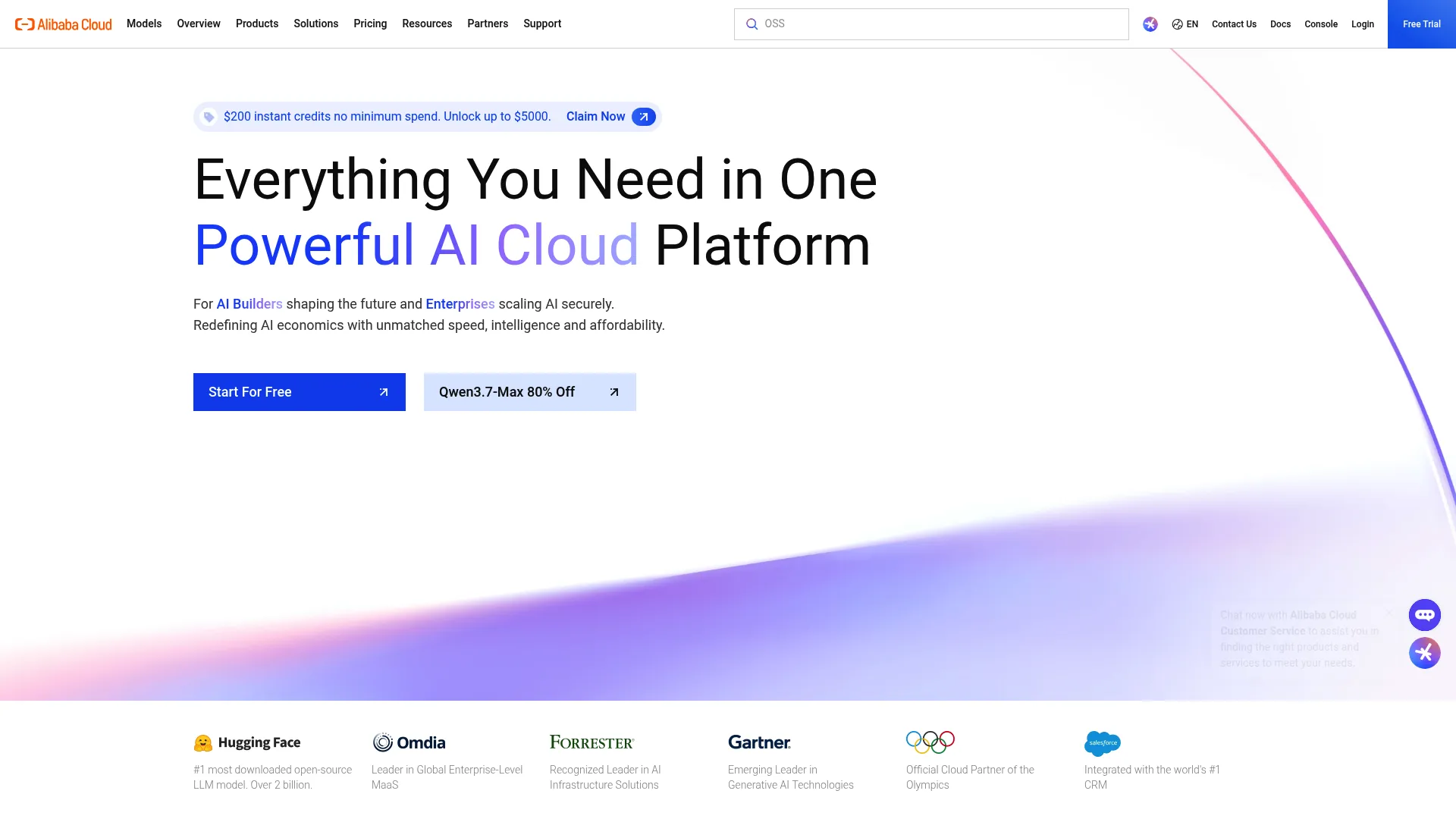1456x819 pixels.
Task: Go to the Console
Action: click(1321, 24)
